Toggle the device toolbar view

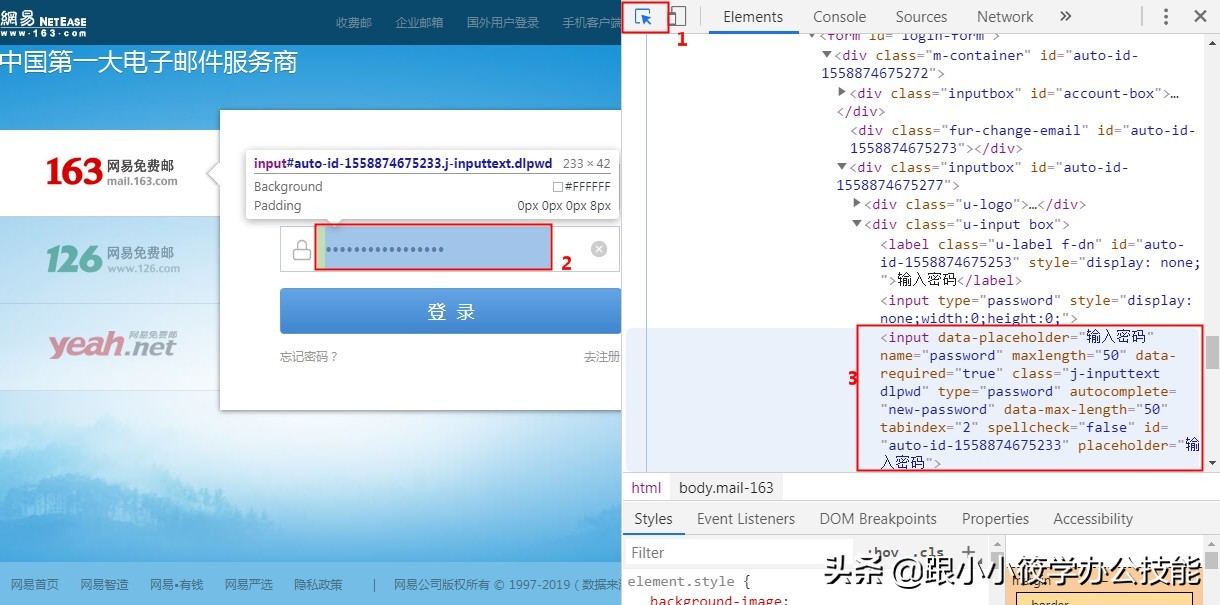pyautogui.click(x=677, y=16)
